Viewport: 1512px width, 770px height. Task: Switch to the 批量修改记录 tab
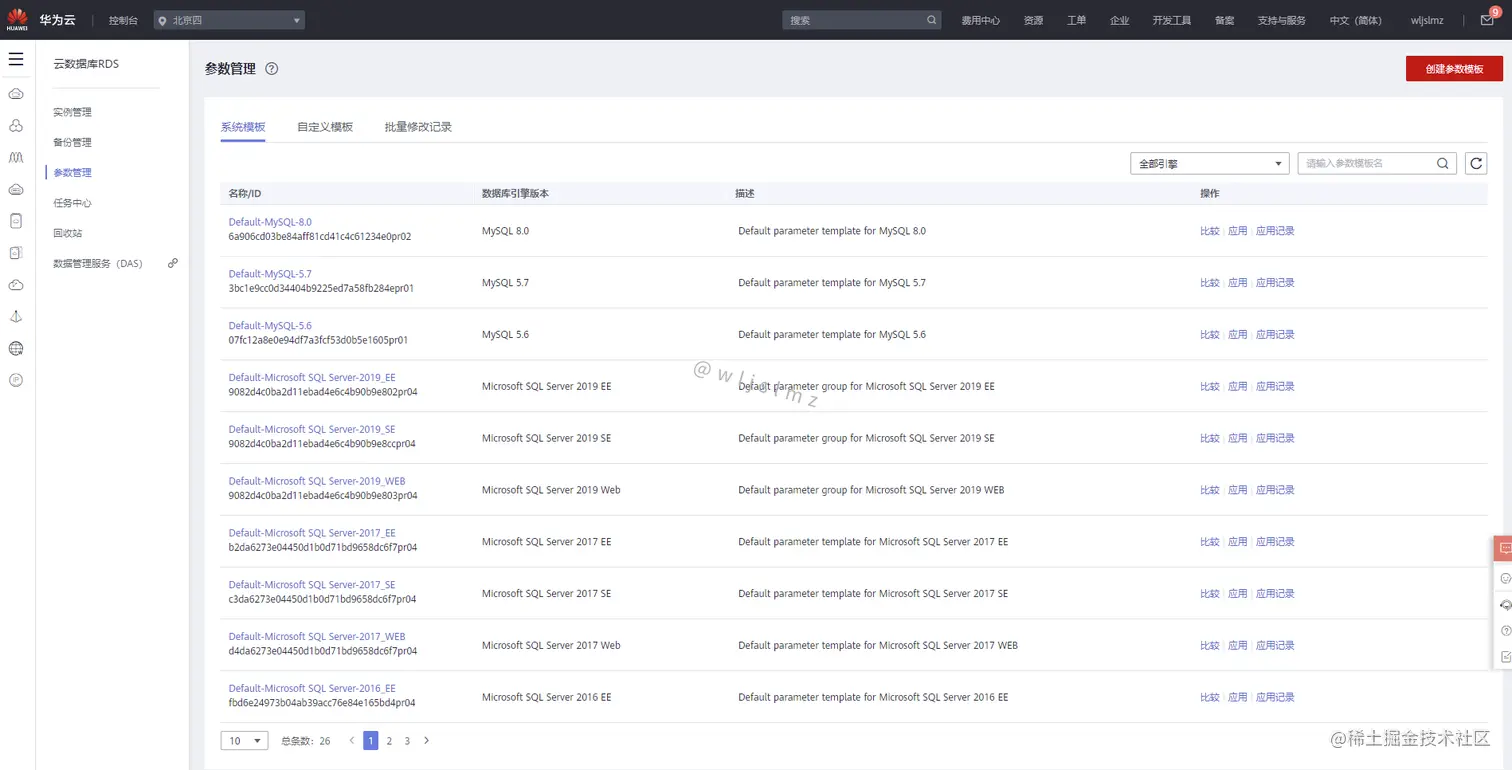tap(418, 127)
